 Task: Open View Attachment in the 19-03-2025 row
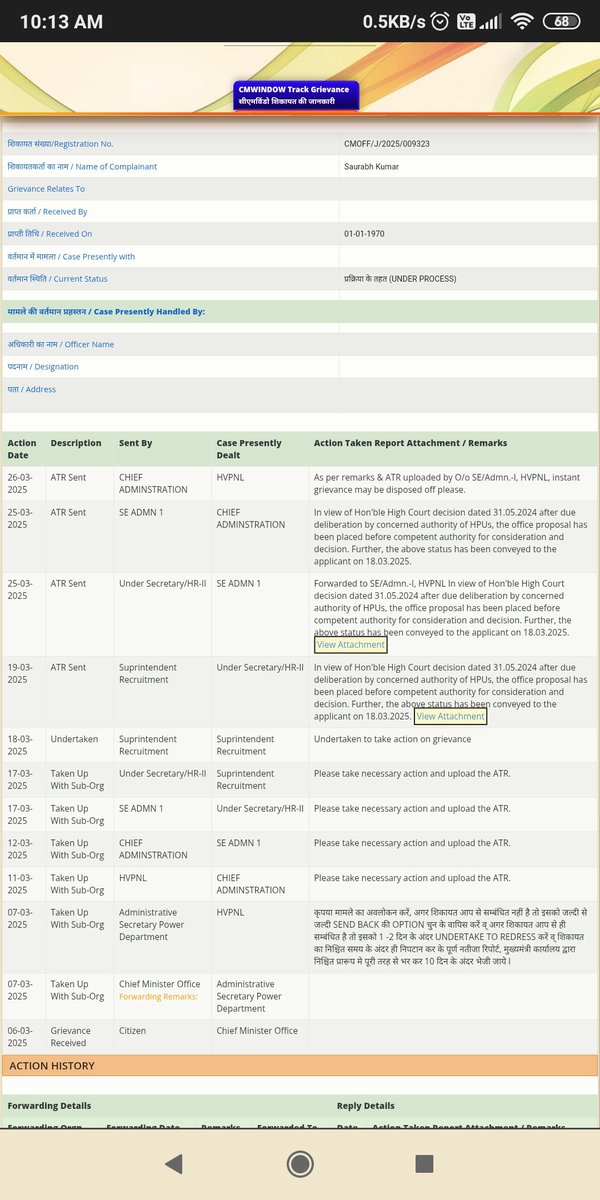450,716
